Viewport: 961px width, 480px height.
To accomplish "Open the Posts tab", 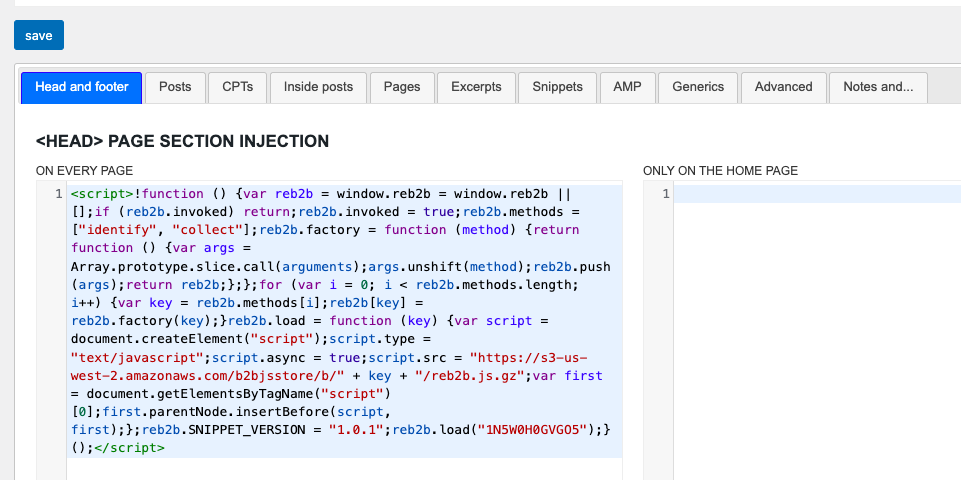I will pos(175,87).
